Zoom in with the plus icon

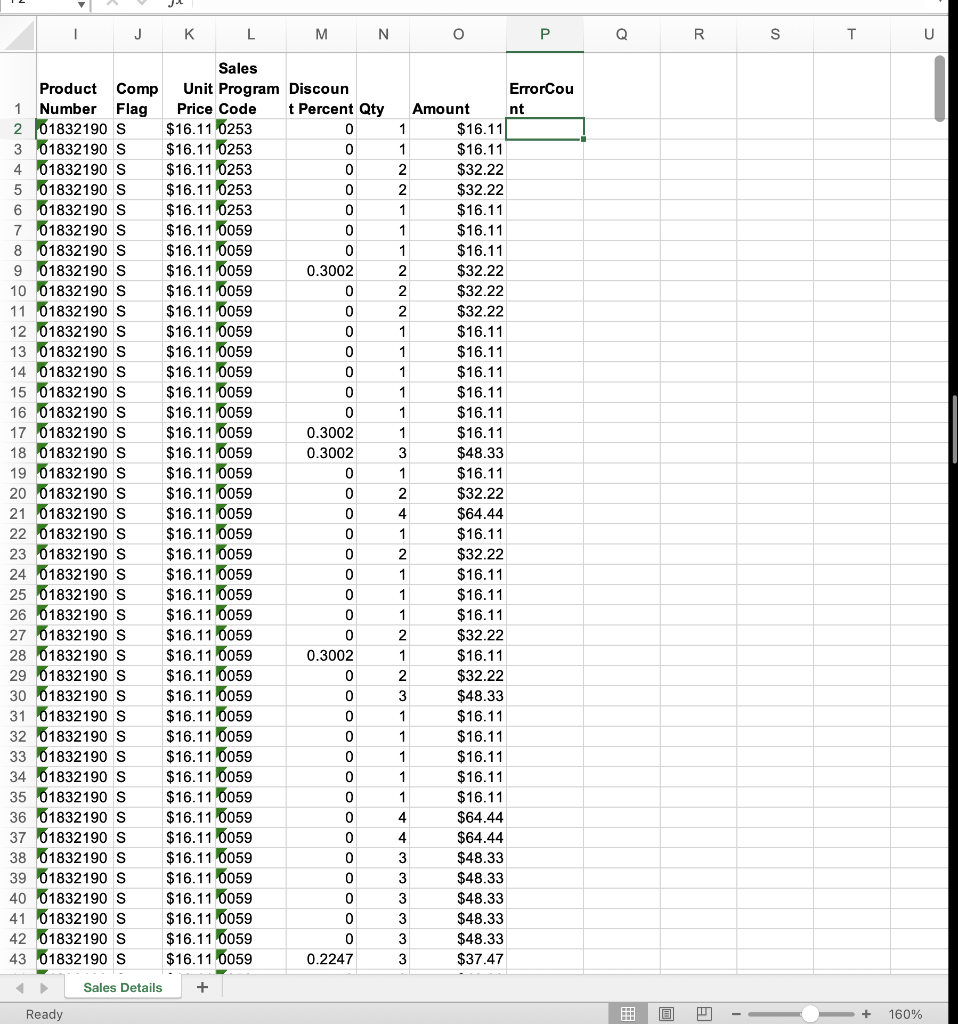point(866,1013)
